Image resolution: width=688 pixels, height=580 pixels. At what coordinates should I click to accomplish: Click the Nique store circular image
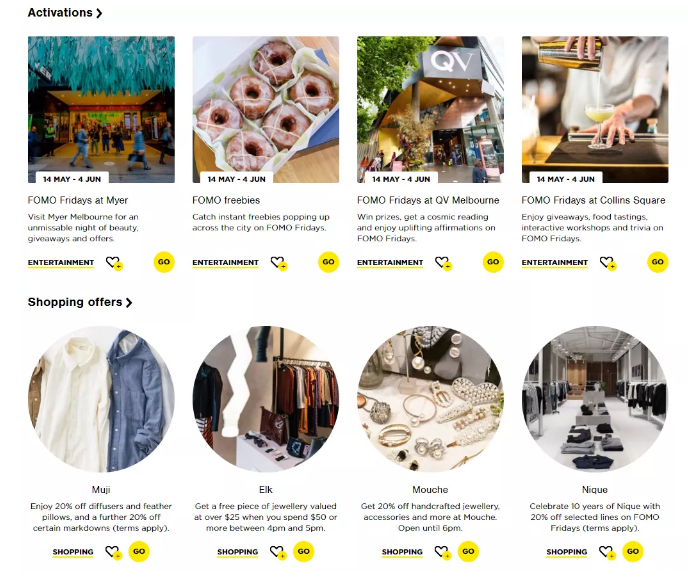click(595, 399)
